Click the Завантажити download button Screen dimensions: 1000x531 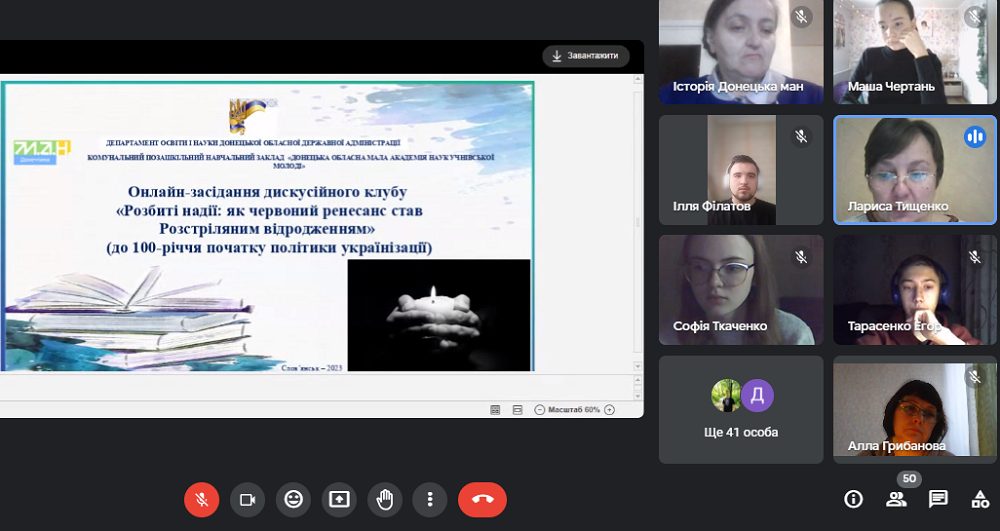click(585, 56)
